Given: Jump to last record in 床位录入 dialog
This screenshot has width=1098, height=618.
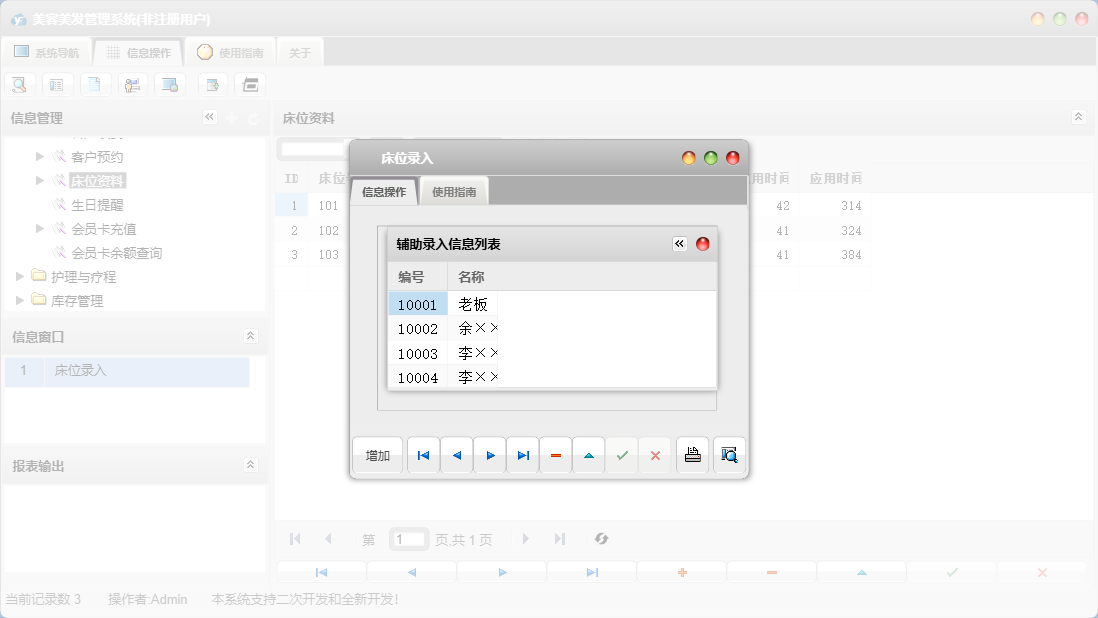Looking at the screenshot, I should tap(523, 456).
